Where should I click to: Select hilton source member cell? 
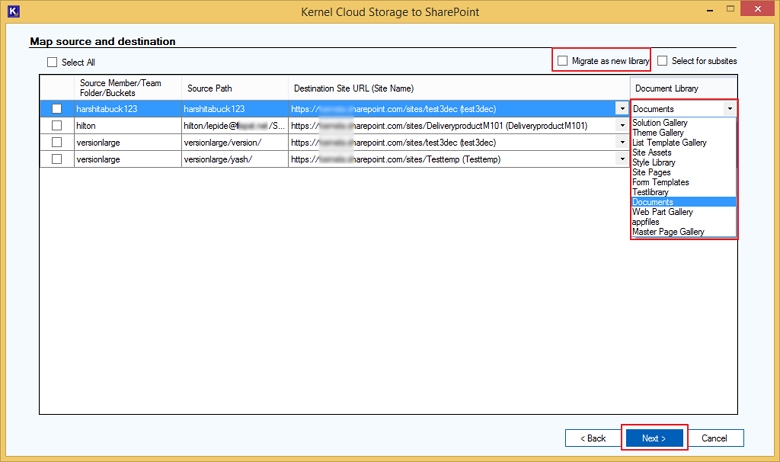coord(128,126)
